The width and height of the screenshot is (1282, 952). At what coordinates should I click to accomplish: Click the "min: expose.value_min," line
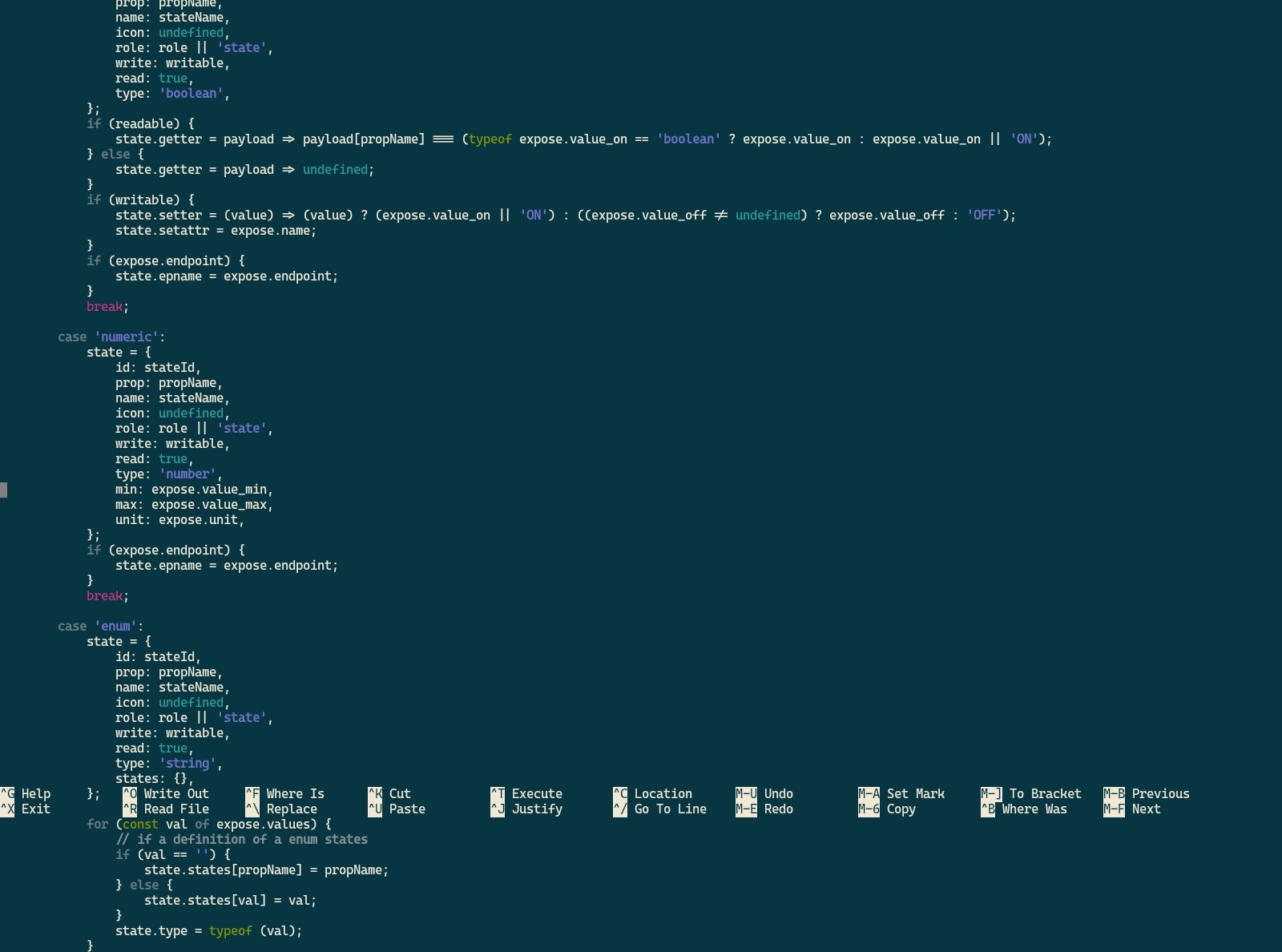[194, 490]
